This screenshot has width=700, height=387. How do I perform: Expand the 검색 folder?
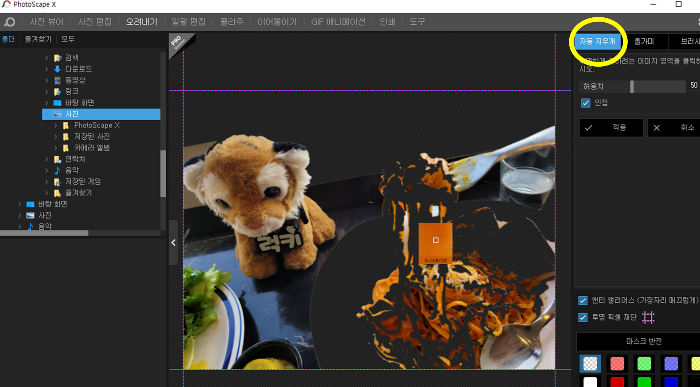tap(47, 58)
